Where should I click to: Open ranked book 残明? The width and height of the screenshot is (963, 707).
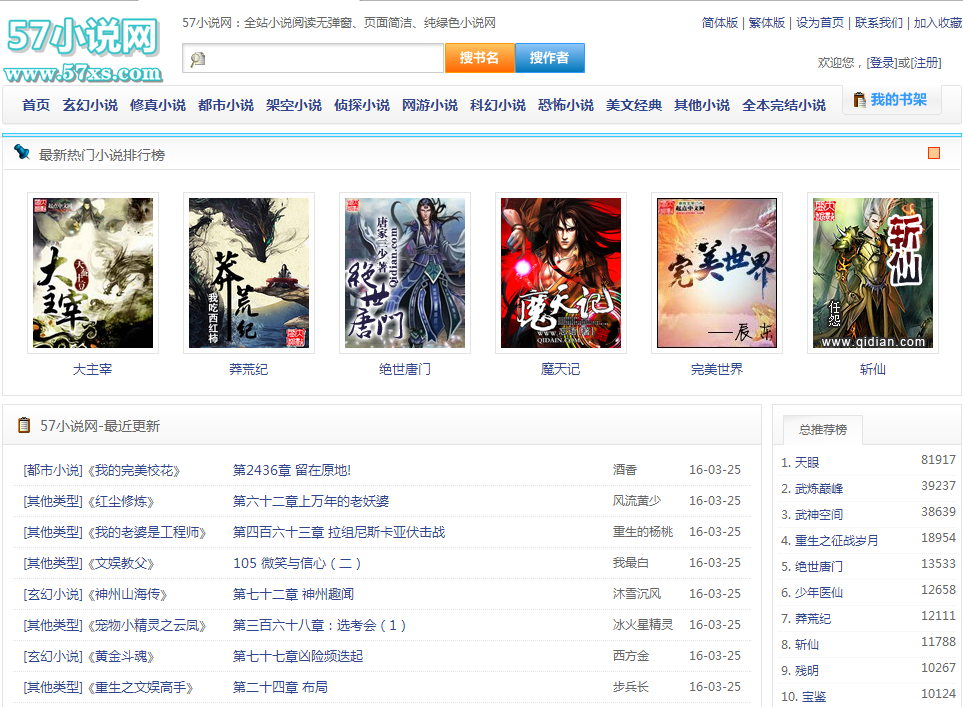click(806, 670)
